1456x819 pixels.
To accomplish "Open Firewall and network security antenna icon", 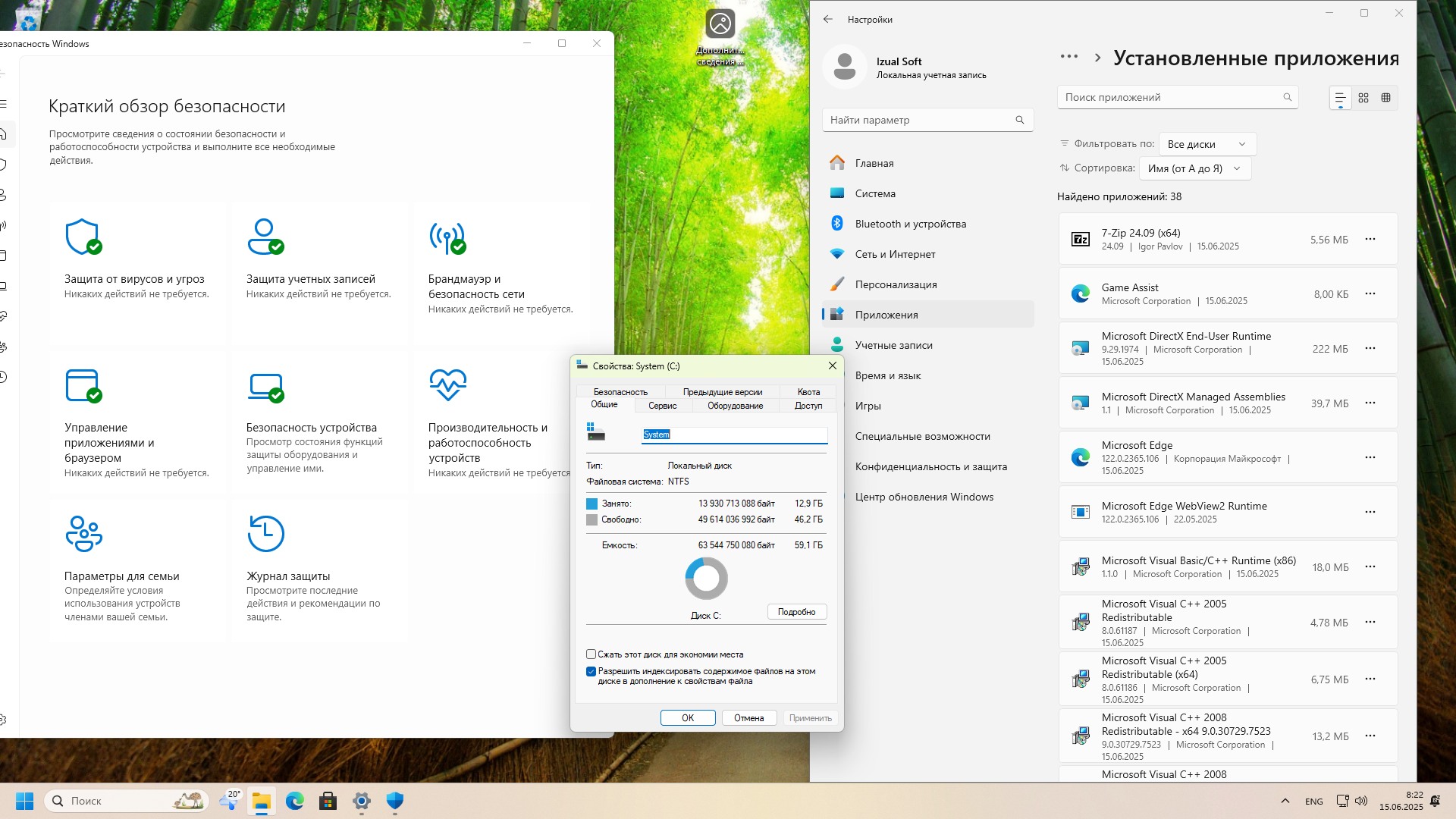I will click(447, 237).
